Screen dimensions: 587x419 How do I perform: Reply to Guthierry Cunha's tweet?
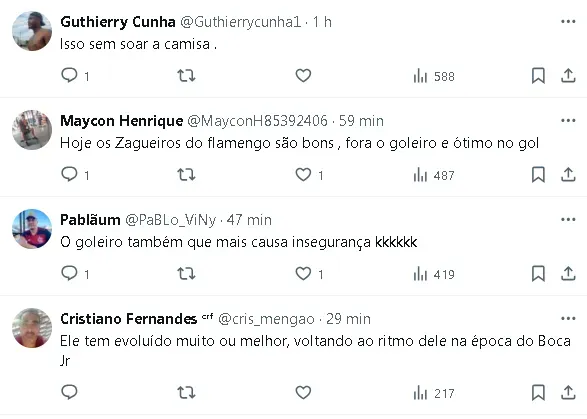click(x=70, y=76)
